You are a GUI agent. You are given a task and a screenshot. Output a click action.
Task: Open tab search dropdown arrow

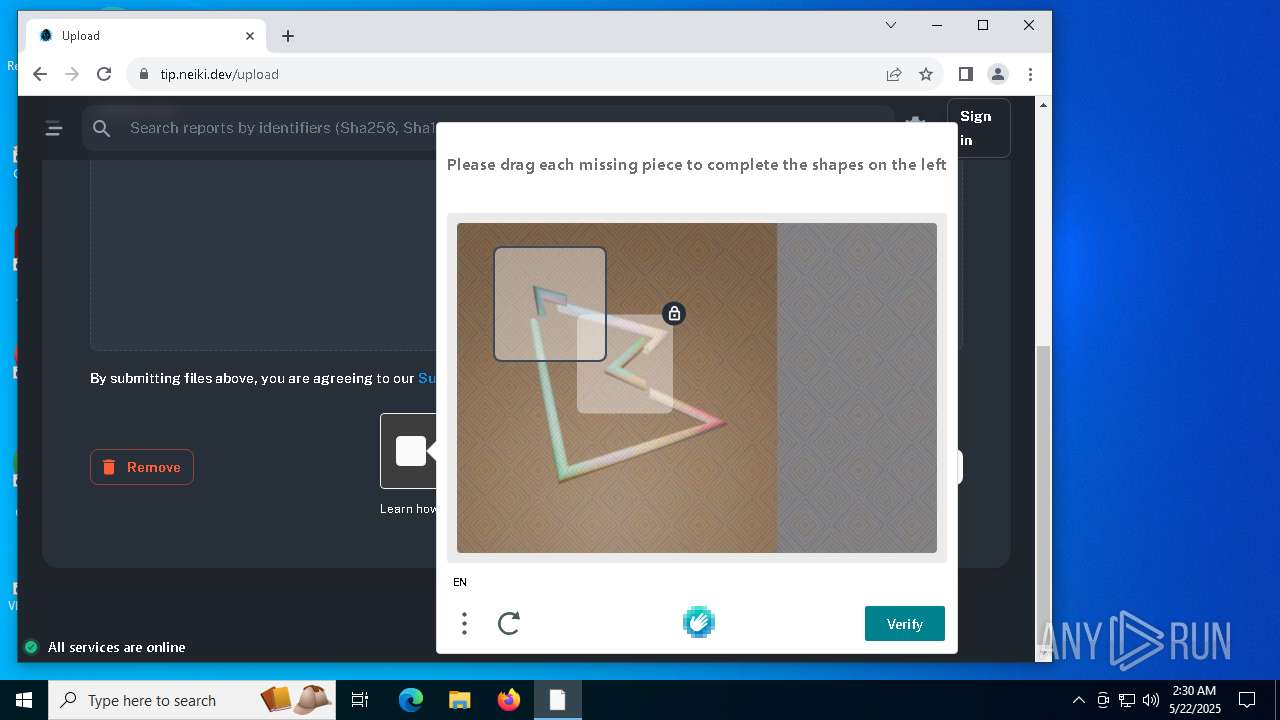pos(891,25)
